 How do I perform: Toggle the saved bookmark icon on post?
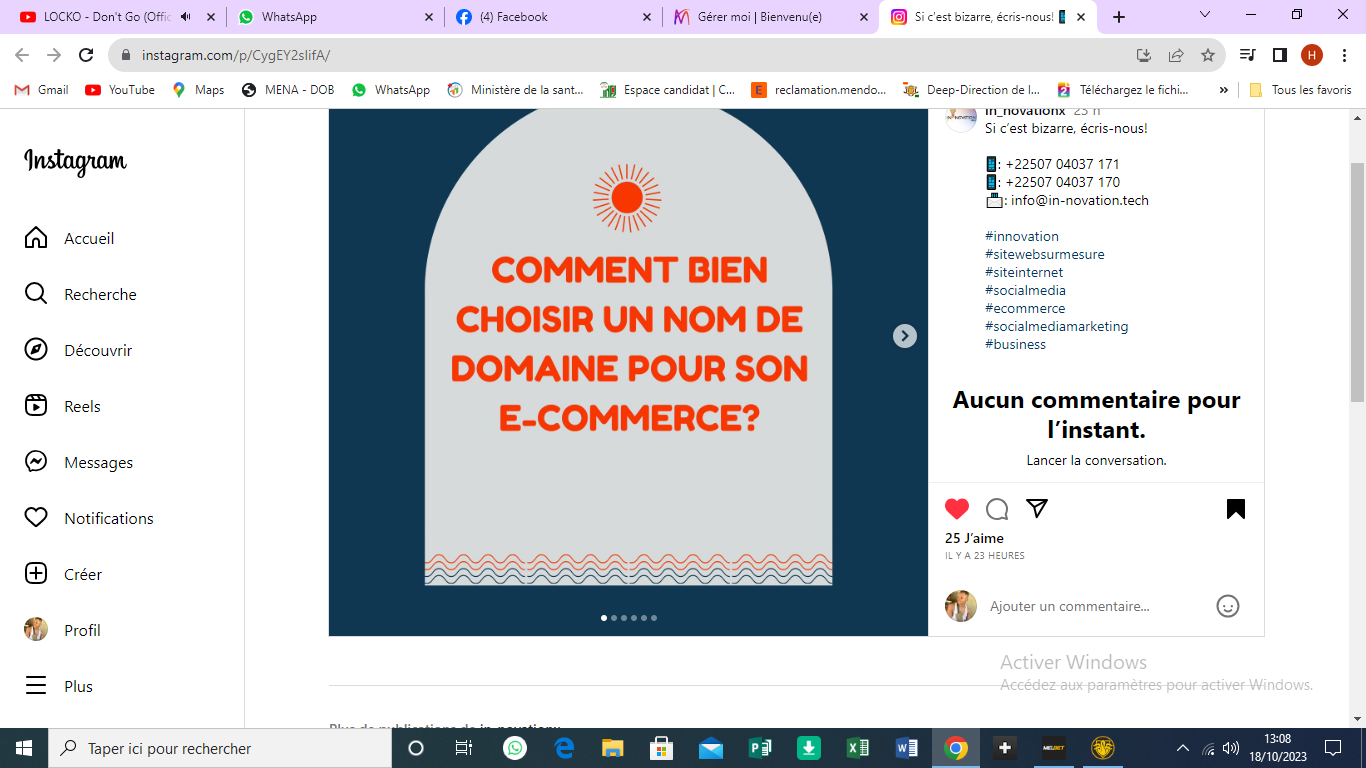coord(1236,509)
